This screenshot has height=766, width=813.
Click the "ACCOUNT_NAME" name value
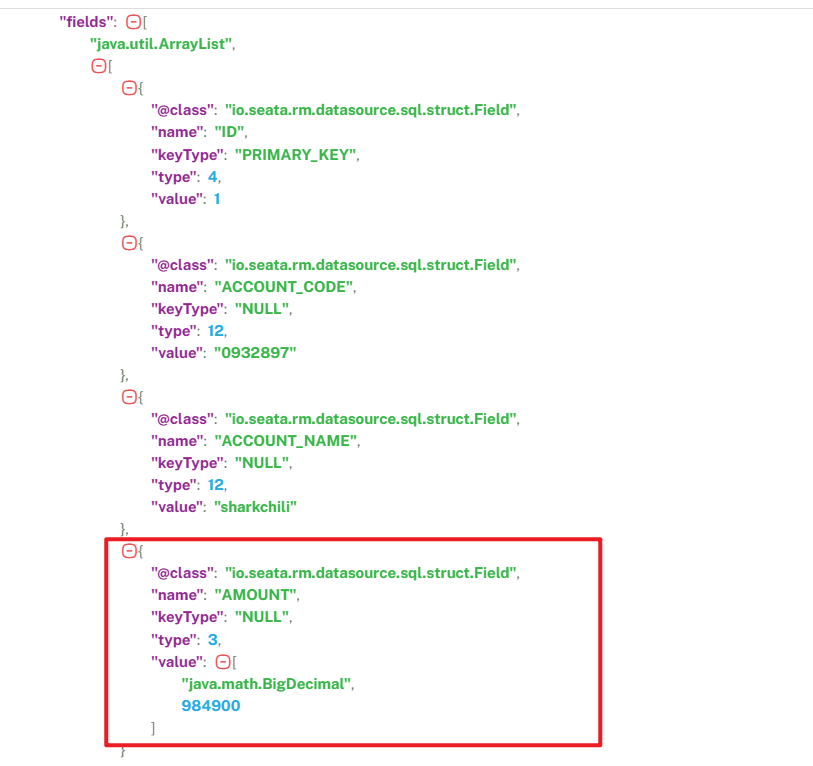click(x=287, y=441)
